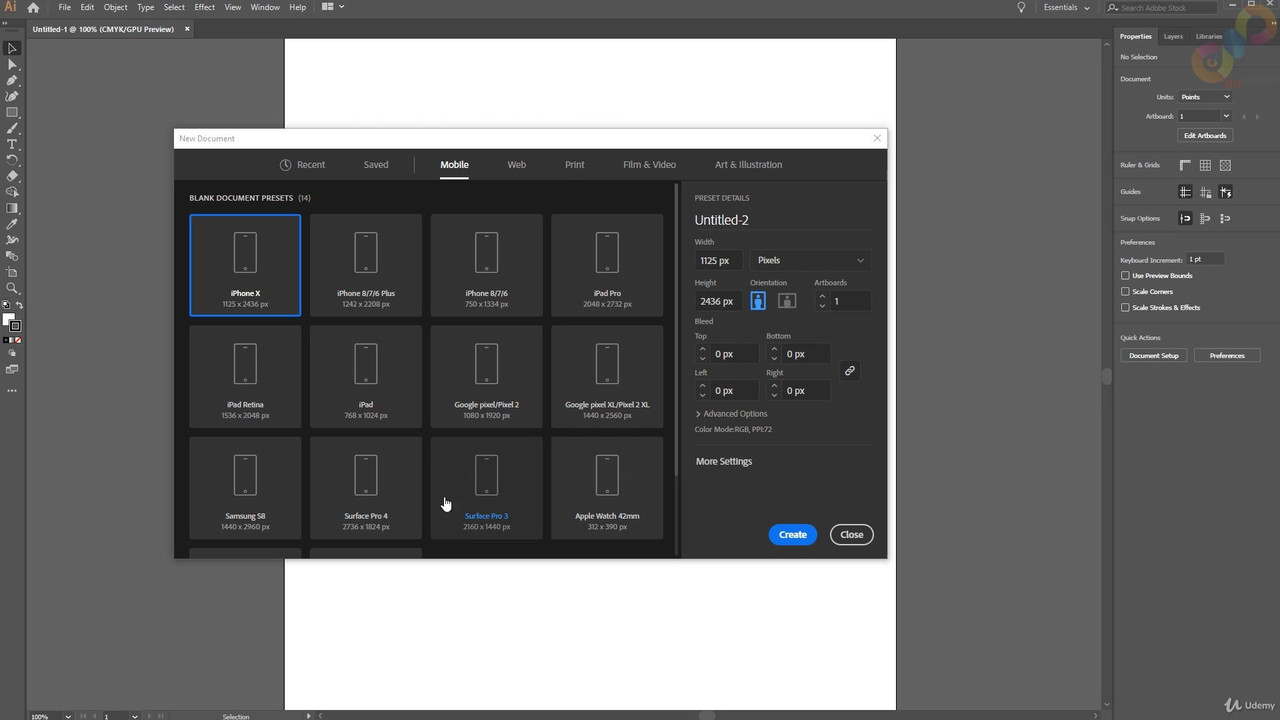Choose the Rotate tool

(12, 160)
